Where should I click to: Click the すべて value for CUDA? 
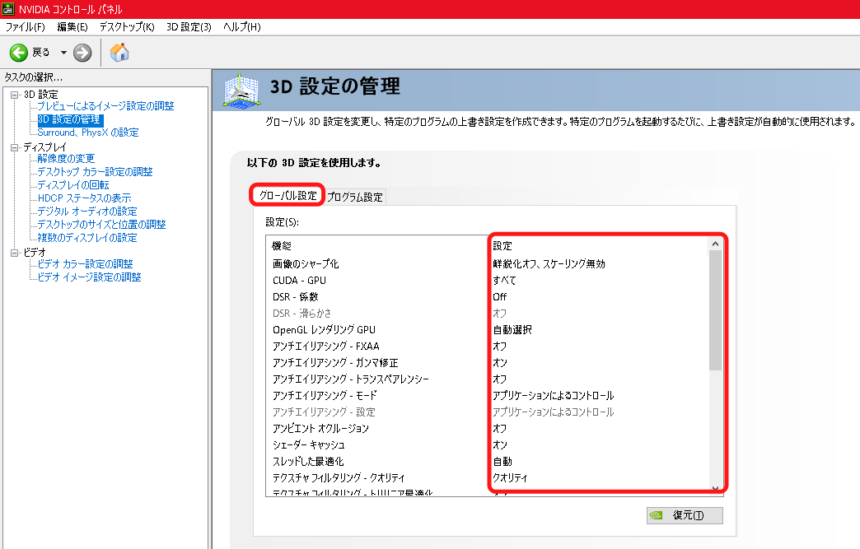(504, 280)
